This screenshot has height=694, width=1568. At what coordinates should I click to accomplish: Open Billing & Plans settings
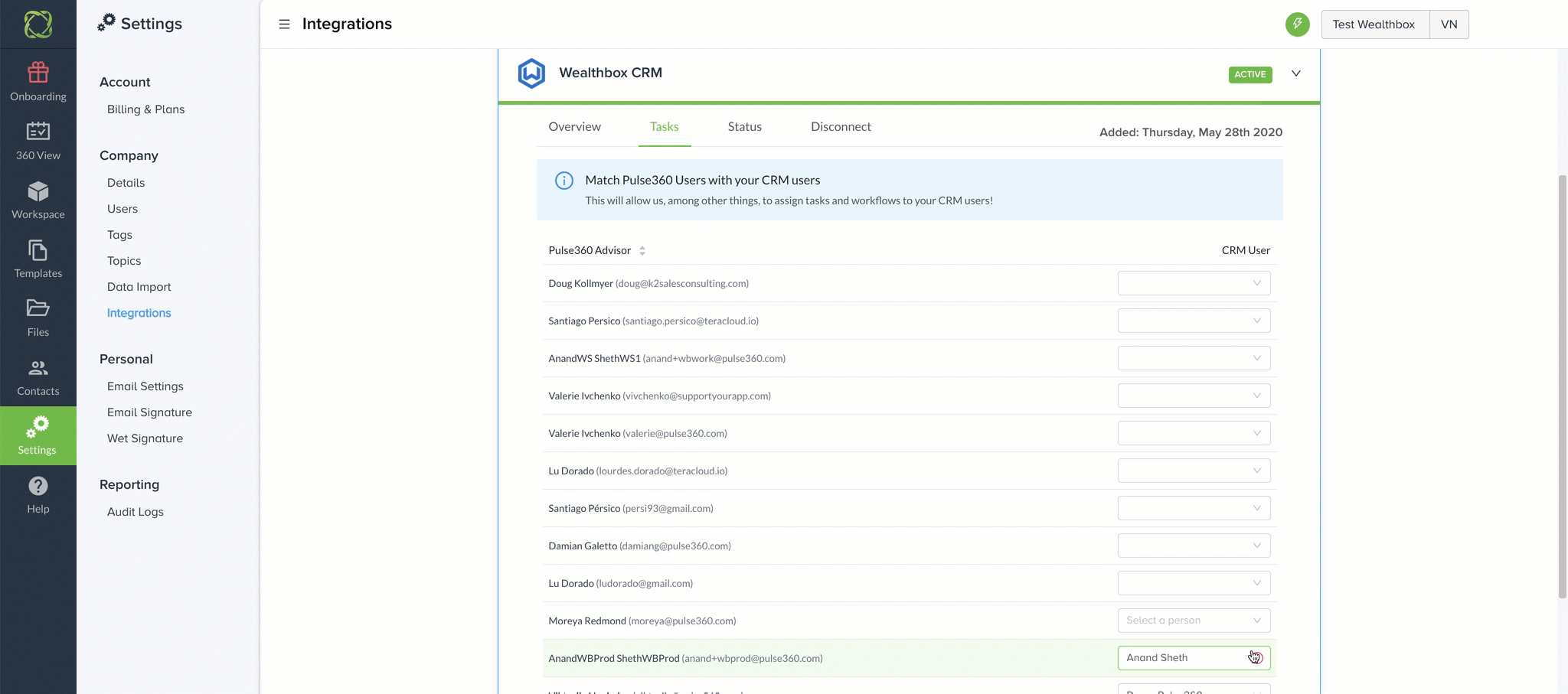coord(145,109)
